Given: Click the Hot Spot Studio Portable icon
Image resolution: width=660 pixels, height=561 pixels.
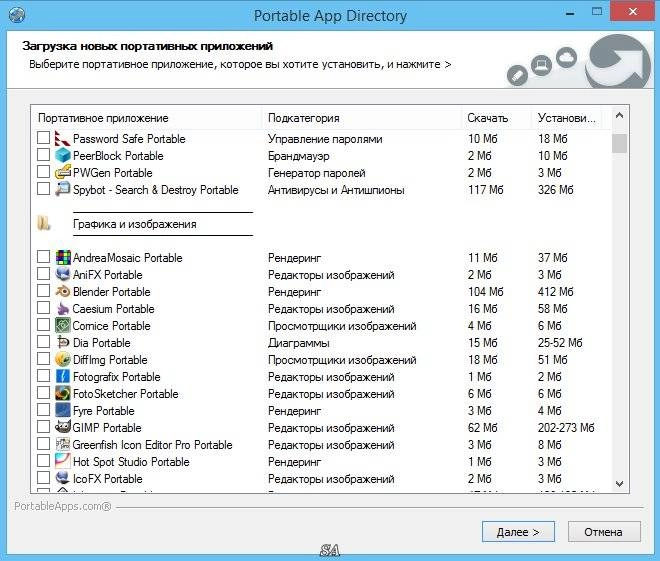Looking at the screenshot, I should 63,461.
